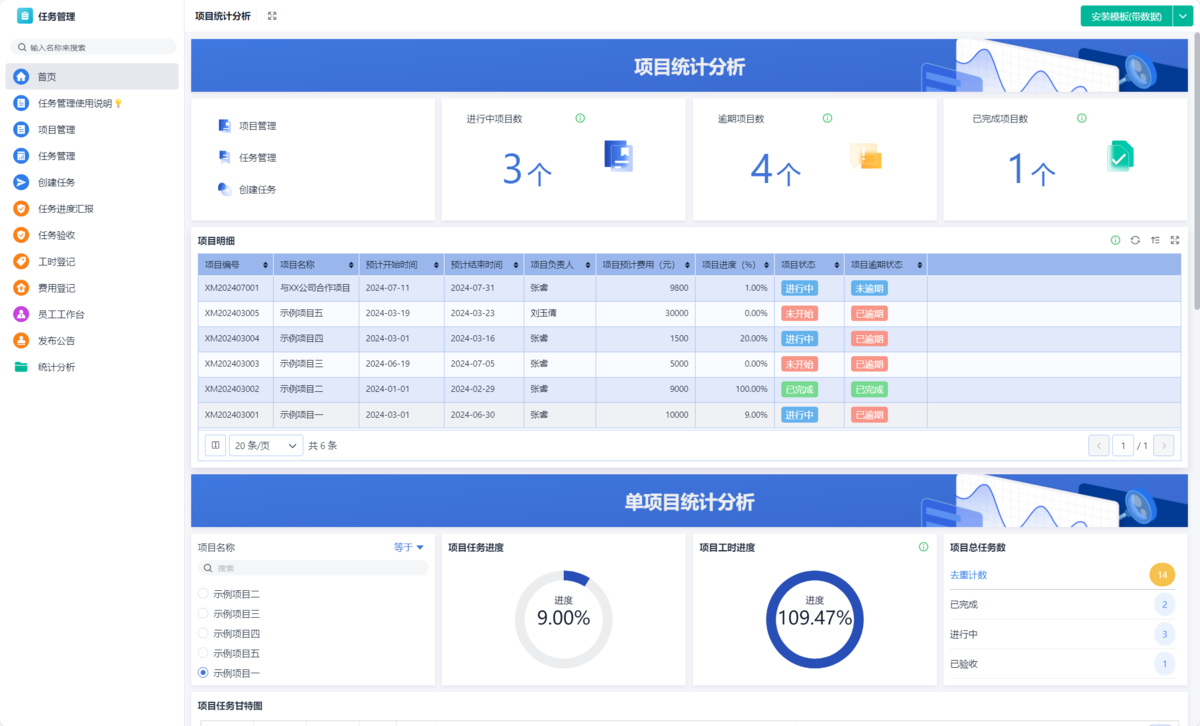Open 员工工作台 menu item
The image size is (1200, 726).
[92, 314]
